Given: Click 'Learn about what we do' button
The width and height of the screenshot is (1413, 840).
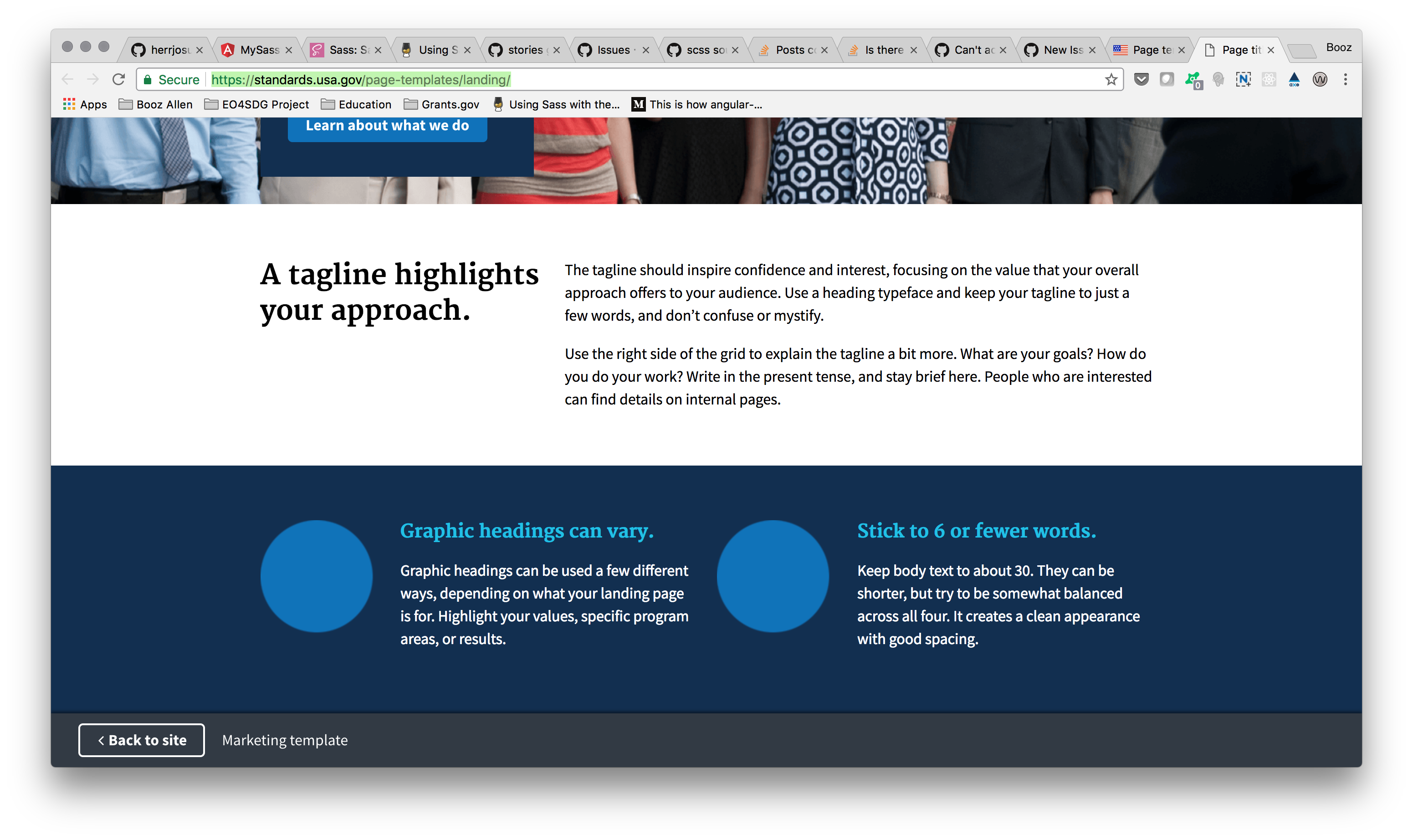Looking at the screenshot, I should 387,126.
